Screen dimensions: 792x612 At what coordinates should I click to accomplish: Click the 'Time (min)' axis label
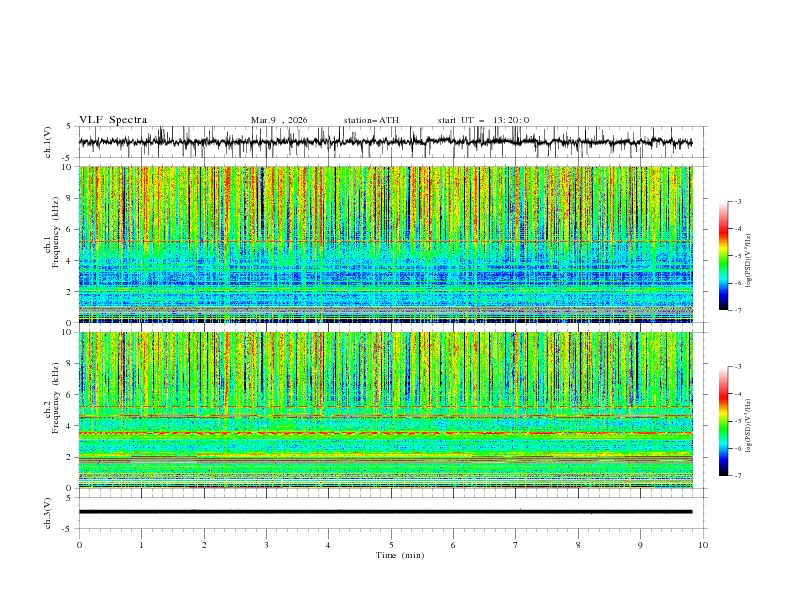(x=400, y=555)
